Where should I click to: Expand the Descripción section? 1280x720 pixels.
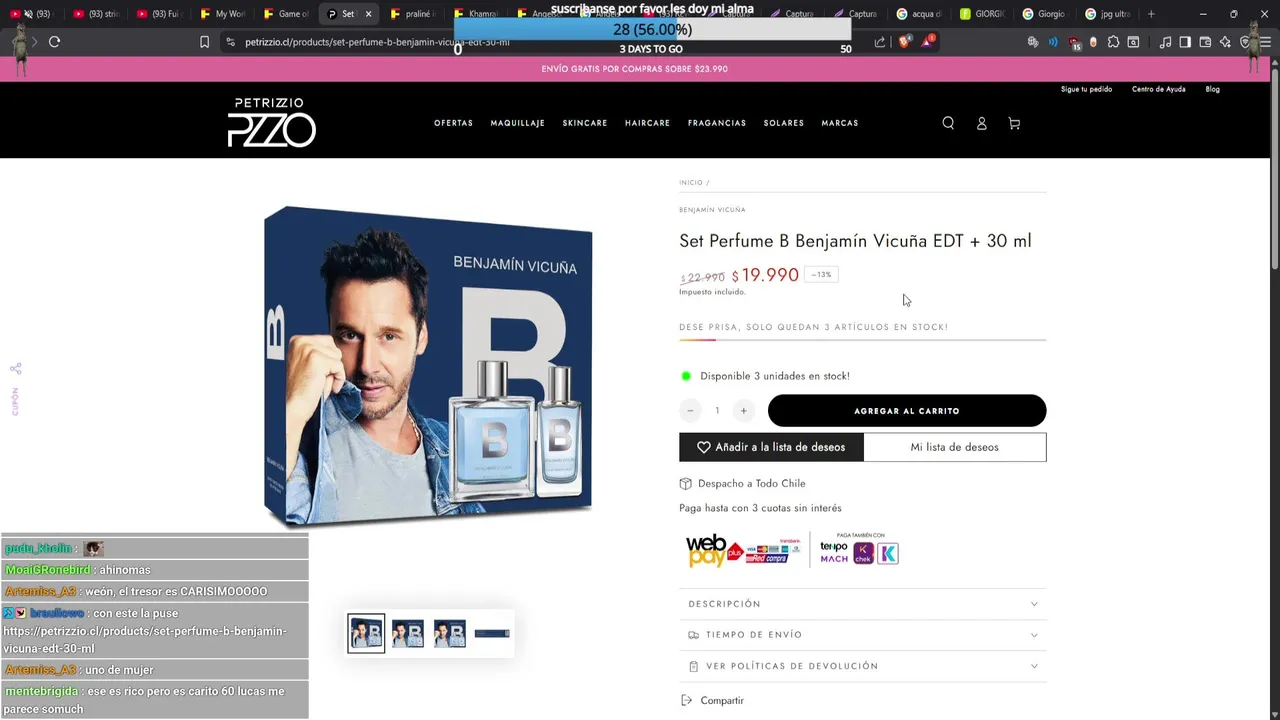point(863,604)
